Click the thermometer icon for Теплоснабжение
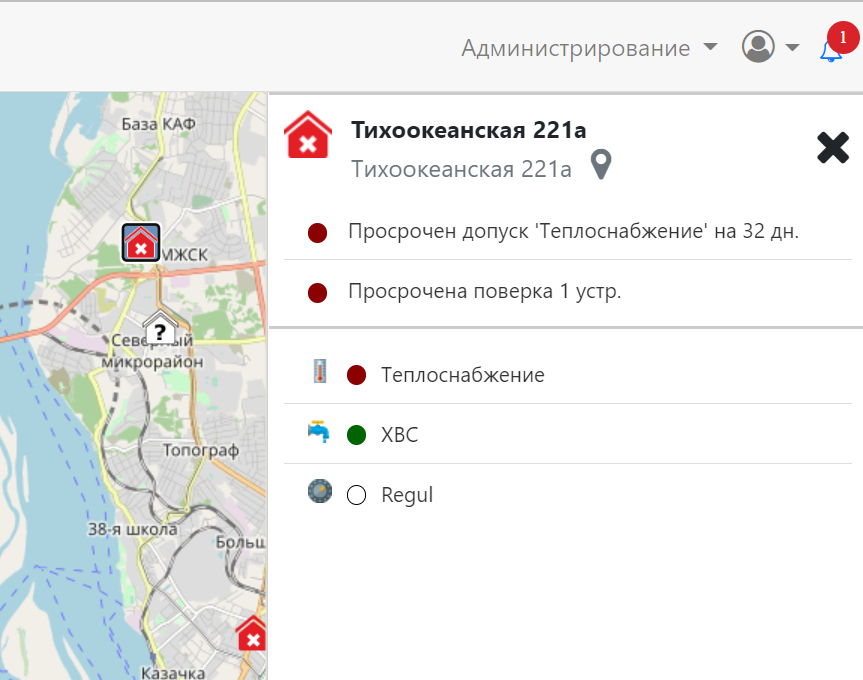This screenshot has width=863, height=680. (319, 374)
